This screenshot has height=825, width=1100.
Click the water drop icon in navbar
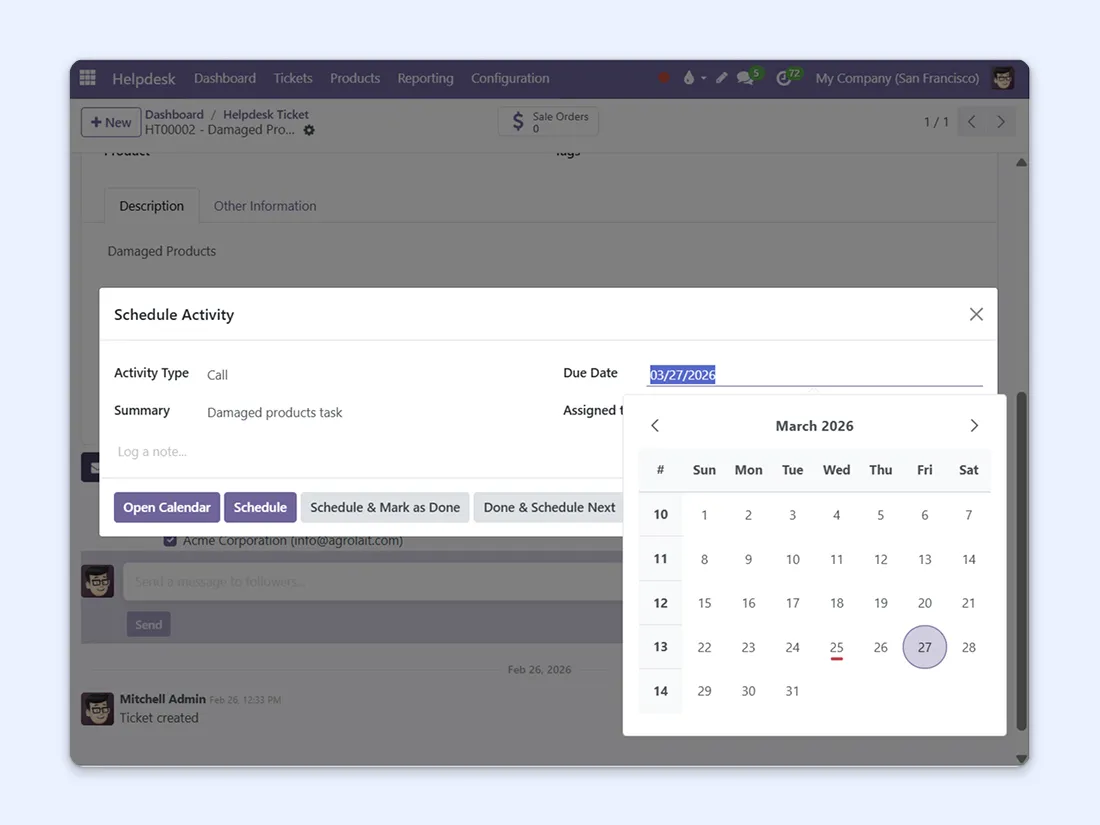(x=689, y=78)
